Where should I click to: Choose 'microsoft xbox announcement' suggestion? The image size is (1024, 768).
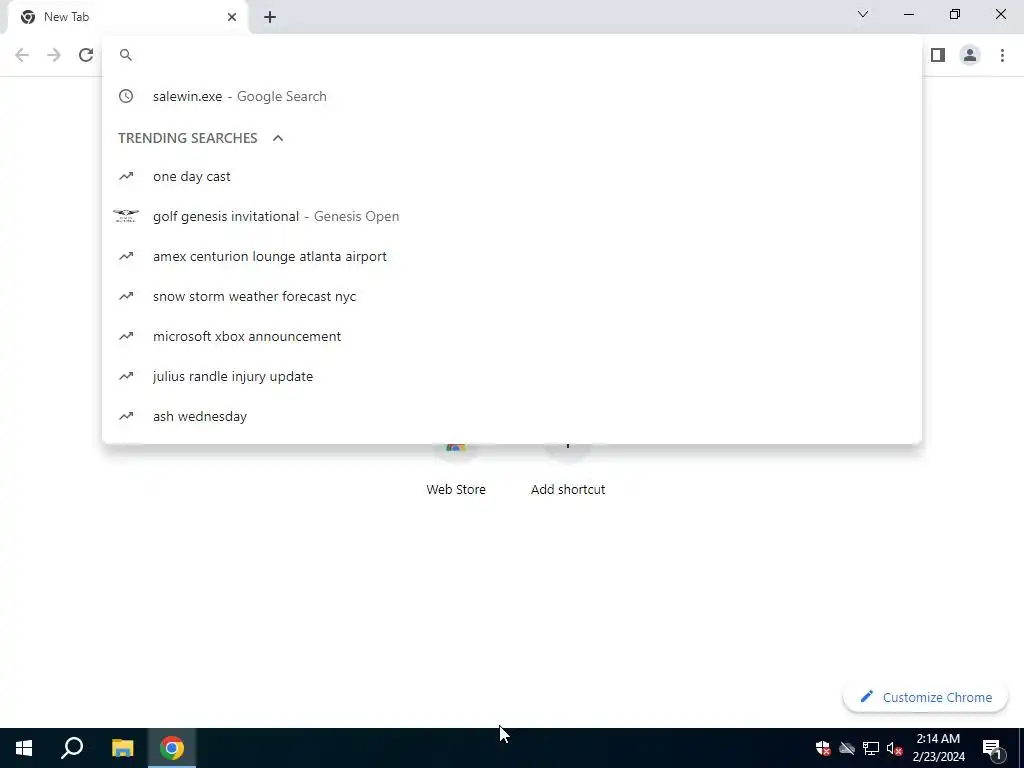point(512,336)
